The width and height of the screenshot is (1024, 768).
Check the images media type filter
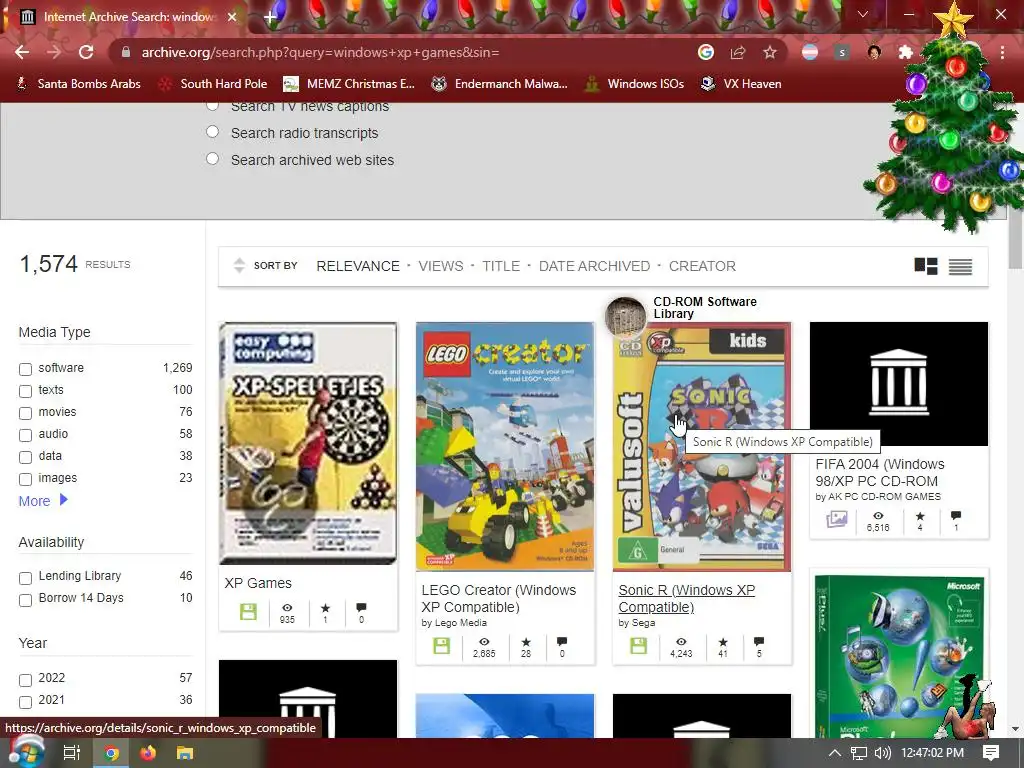click(25, 479)
